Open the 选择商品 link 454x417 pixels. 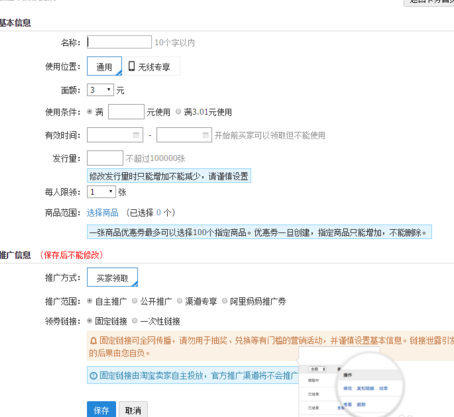tap(103, 213)
